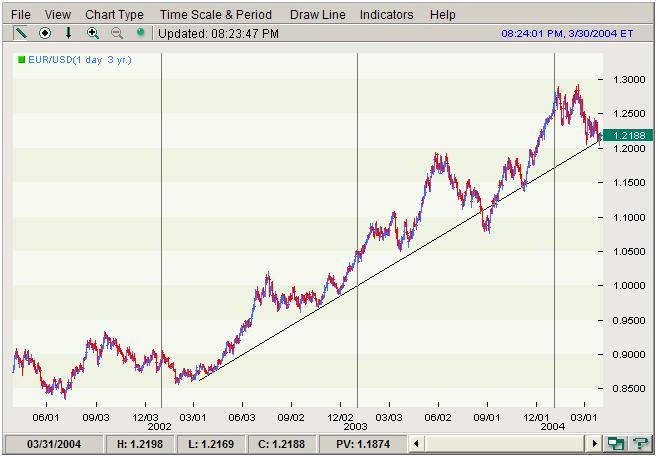Image resolution: width=658 pixels, height=457 pixels.
Task: Click the circle target toolbar icon
Action: coord(44,33)
